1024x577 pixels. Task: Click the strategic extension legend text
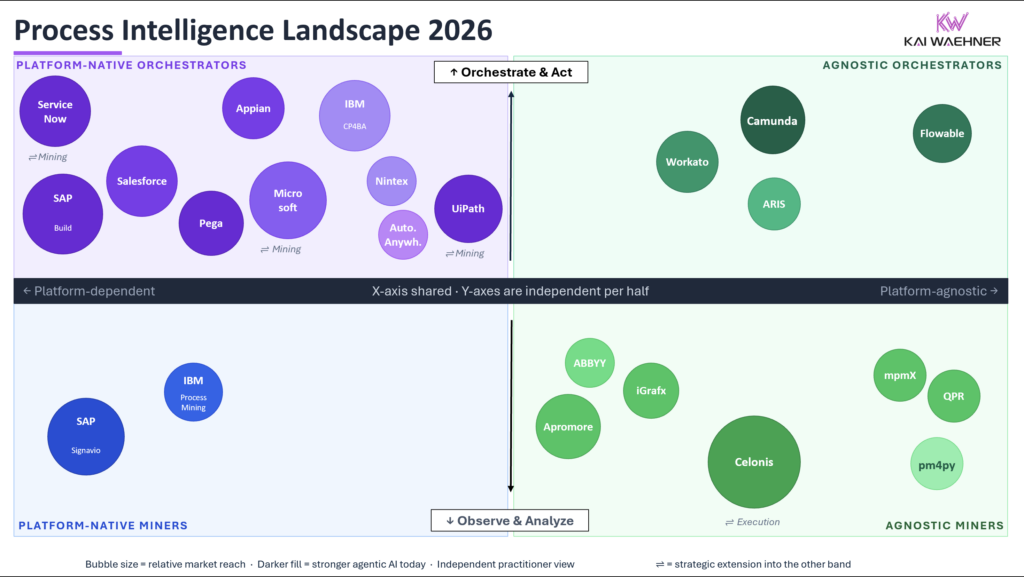pos(753,564)
